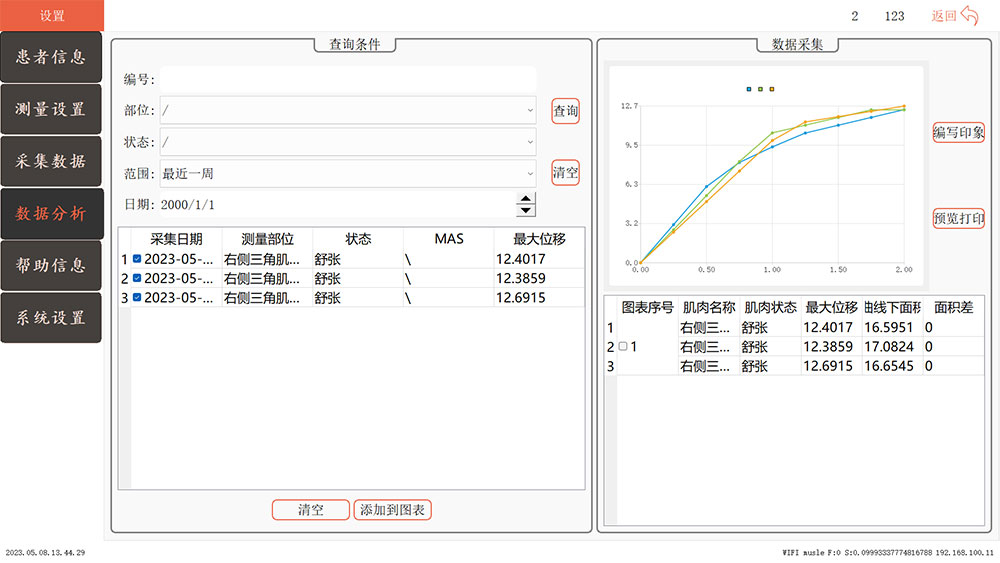1000x563 pixels.
Task: Click the 添加到图表 button
Action: tap(392, 510)
